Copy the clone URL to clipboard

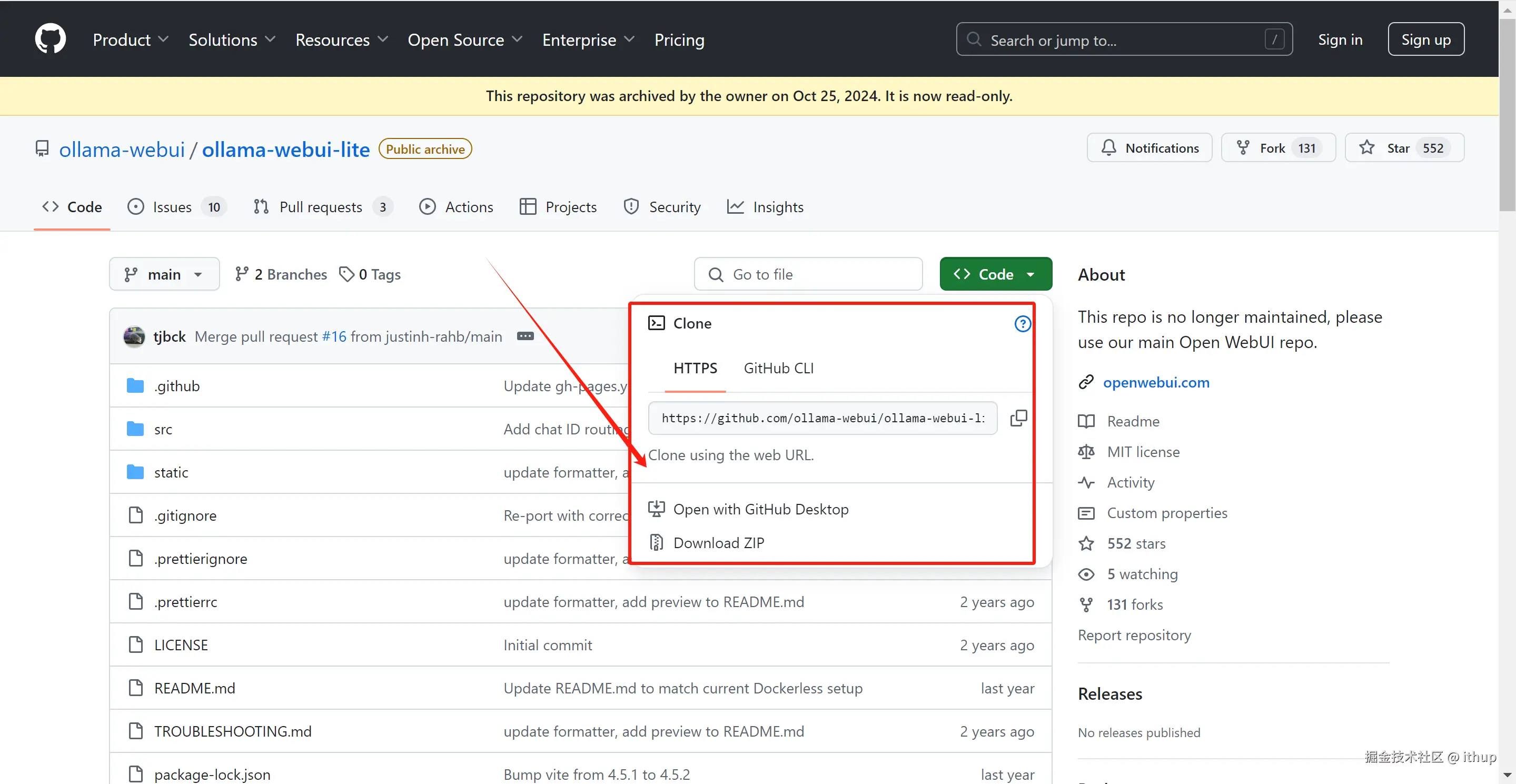pyautogui.click(x=1018, y=418)
